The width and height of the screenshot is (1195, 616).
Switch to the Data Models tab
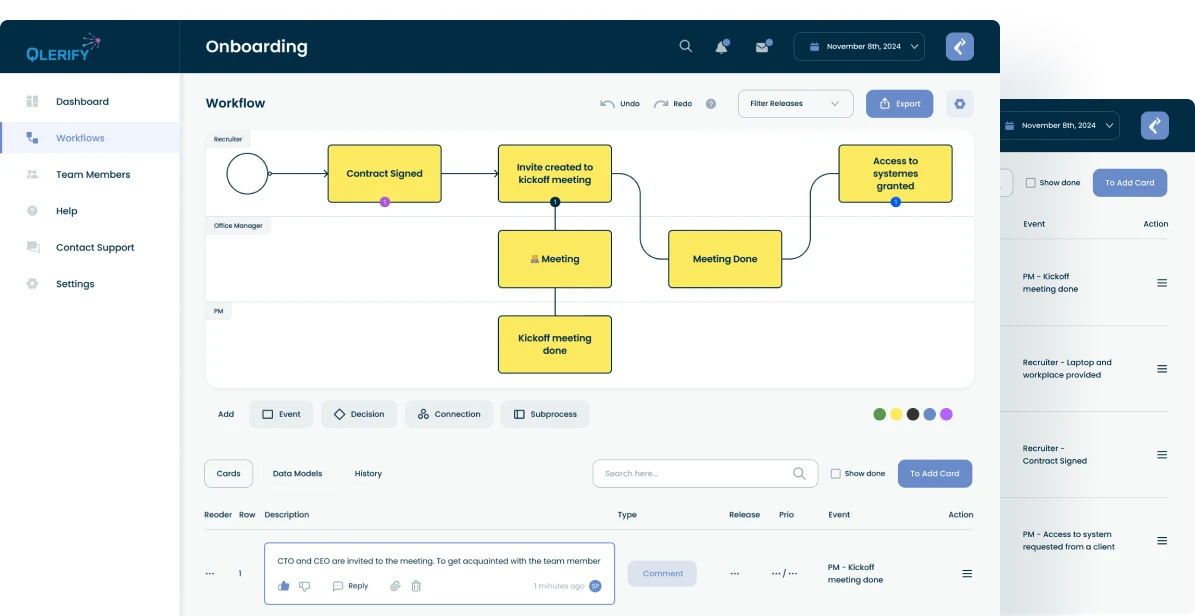(x=297, y=474)
